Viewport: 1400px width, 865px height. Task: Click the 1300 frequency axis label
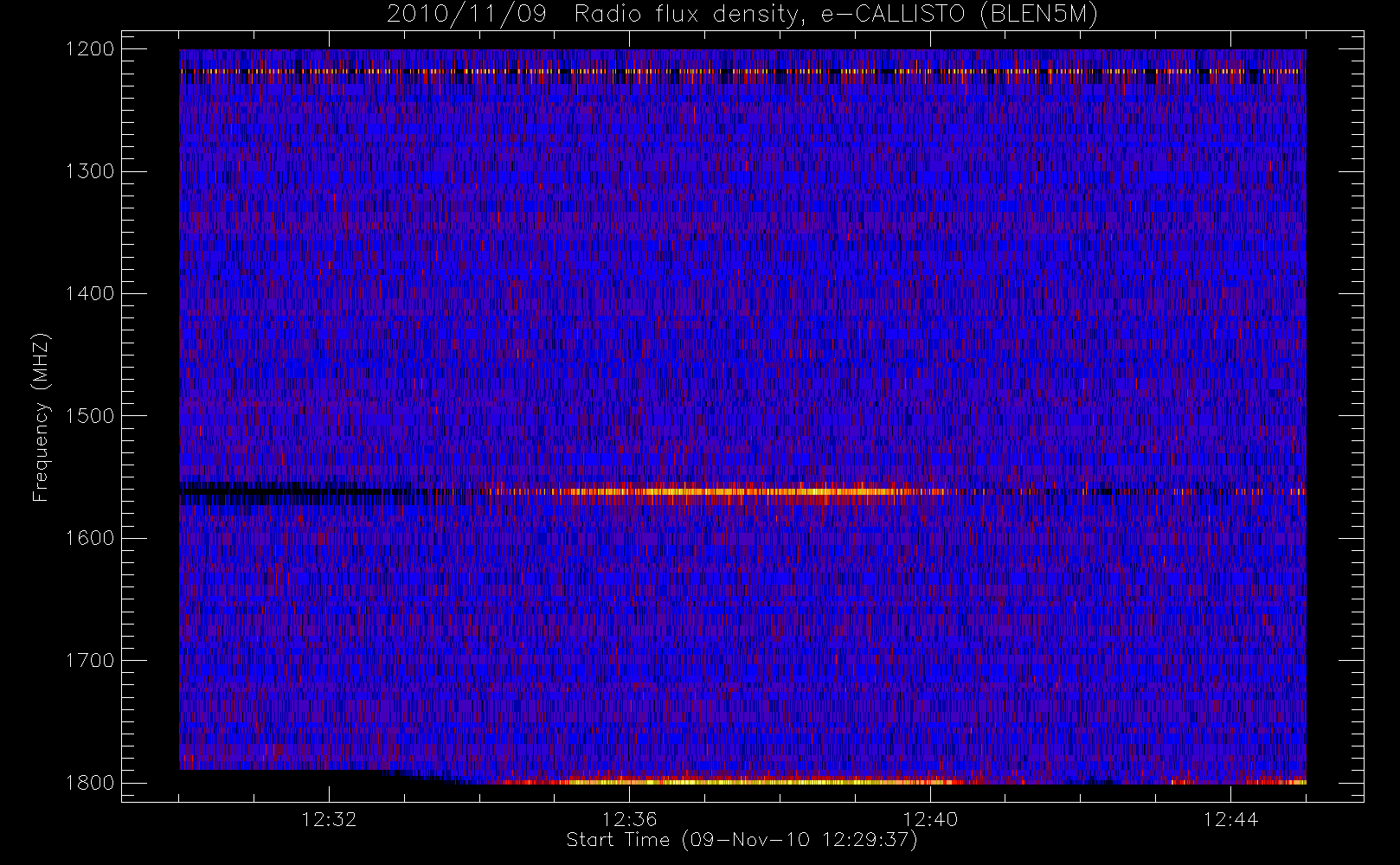[x=90, y=171]
